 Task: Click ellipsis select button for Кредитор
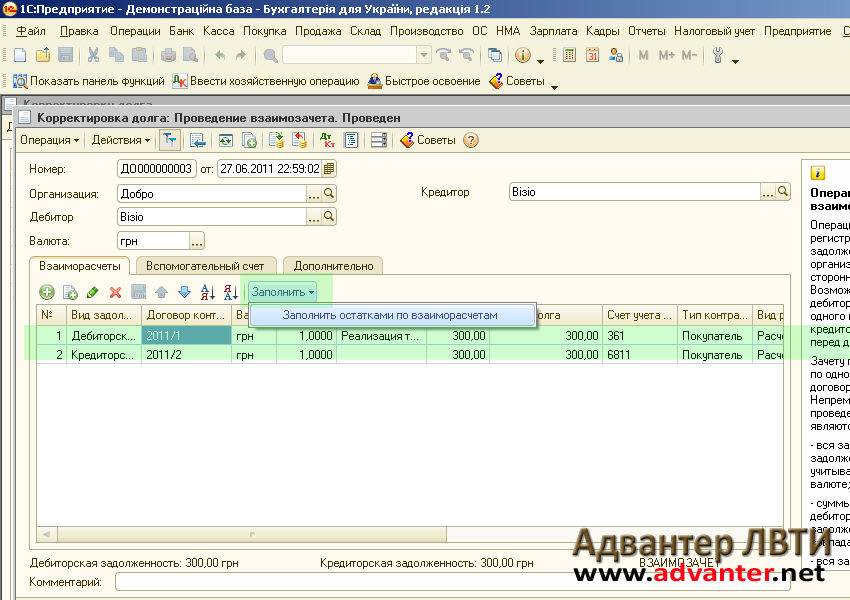tap(768, 192)
